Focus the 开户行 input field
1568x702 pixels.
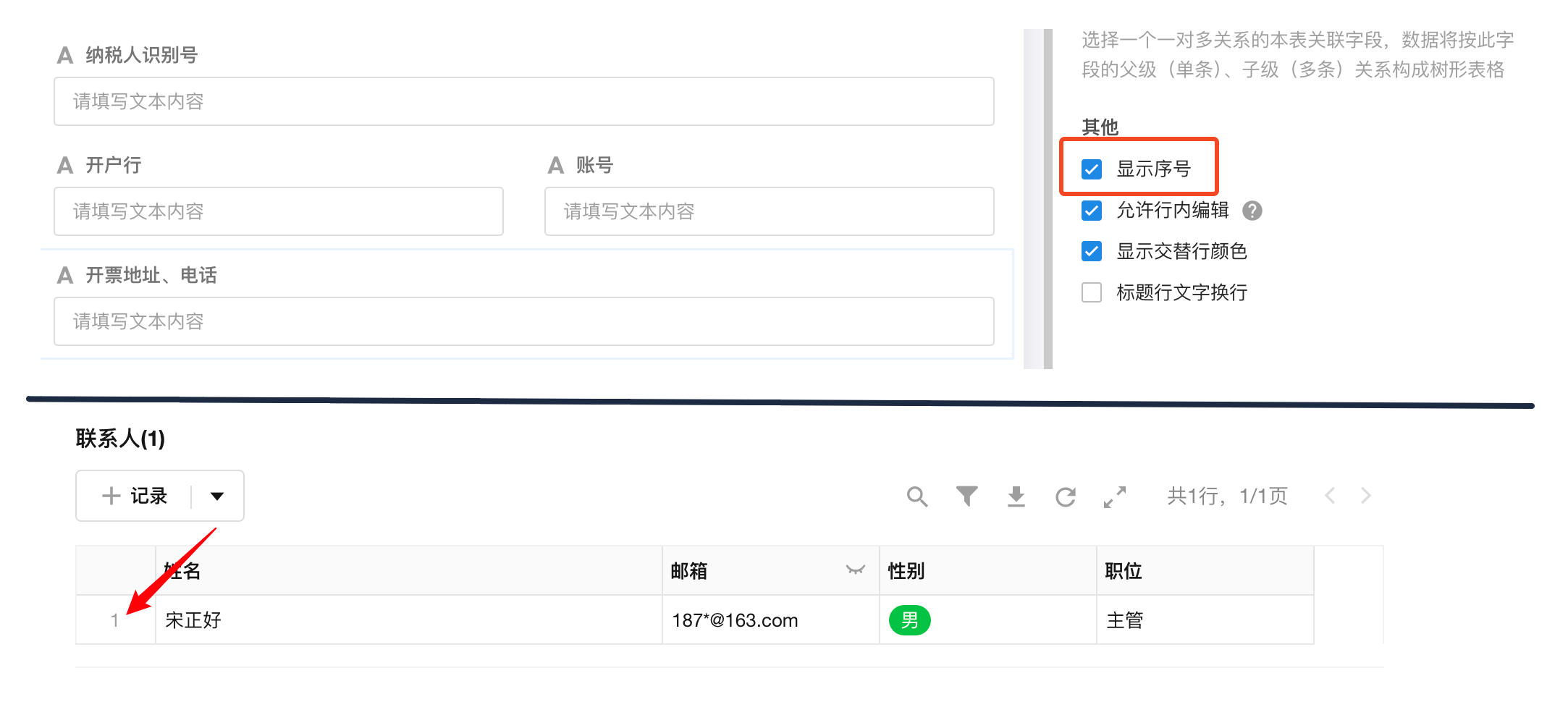tap(278, 211)
